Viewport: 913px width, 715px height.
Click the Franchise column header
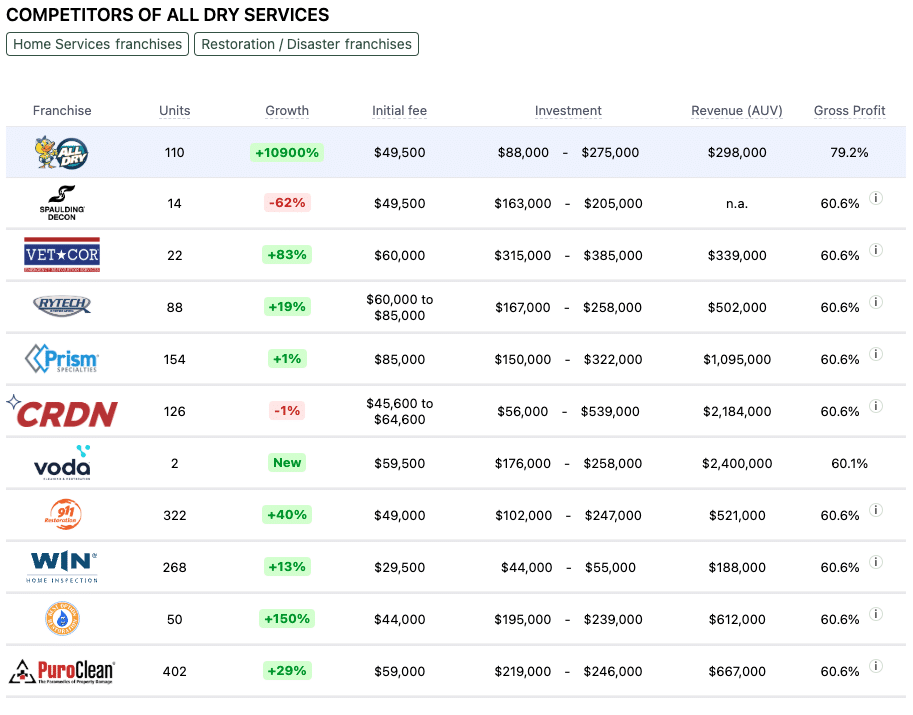click(62, 111)
